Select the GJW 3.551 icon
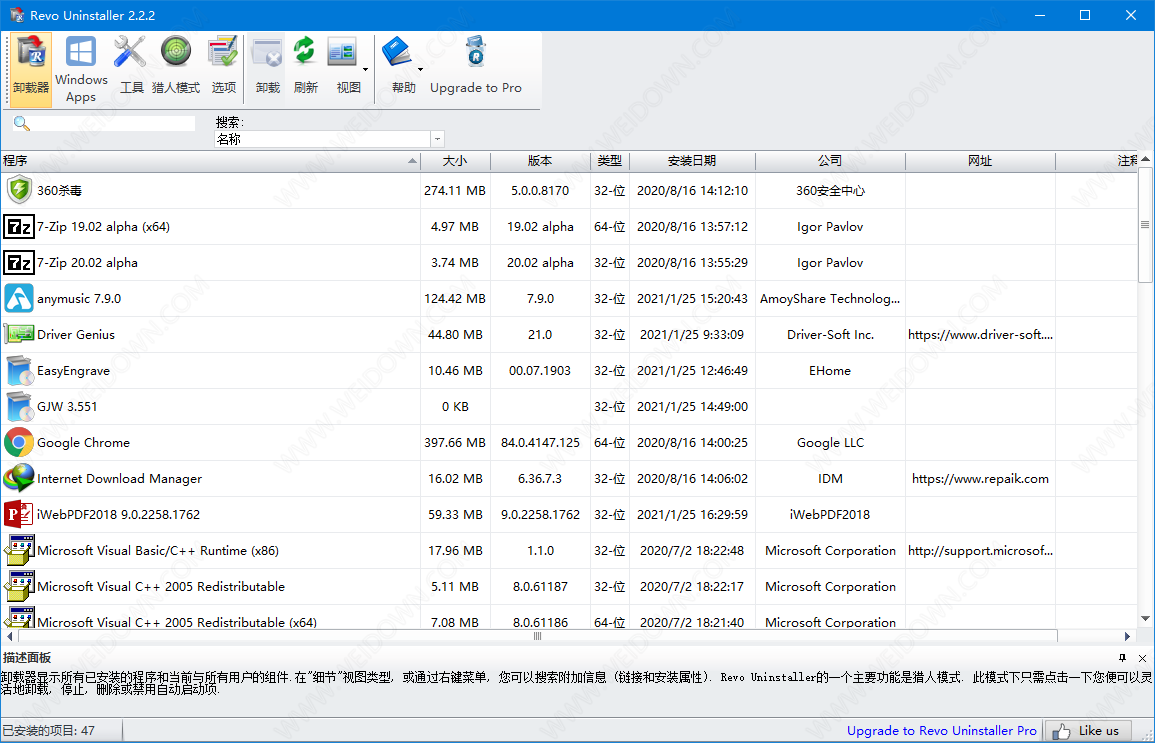Viewport: 1155px width, 743px height. (19, 406)
